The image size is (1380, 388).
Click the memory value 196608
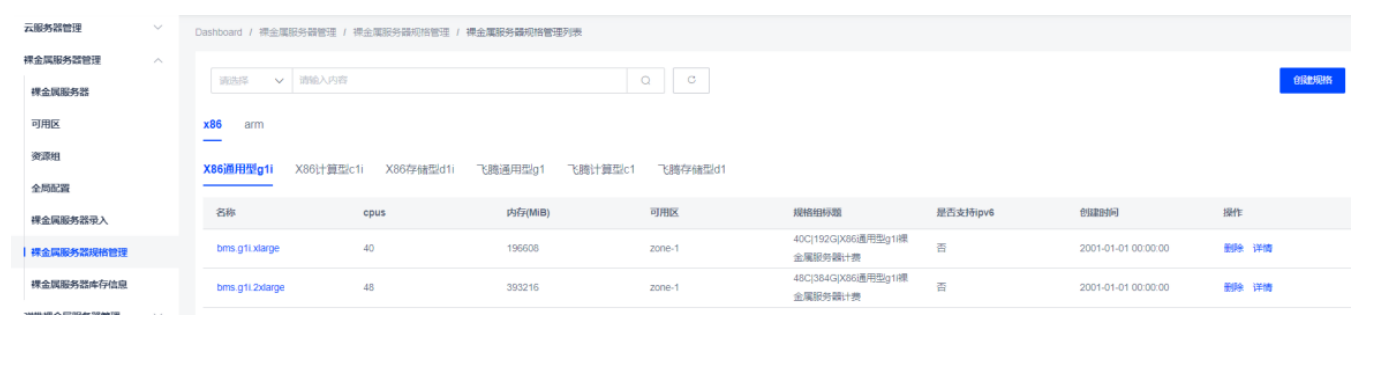523,248
